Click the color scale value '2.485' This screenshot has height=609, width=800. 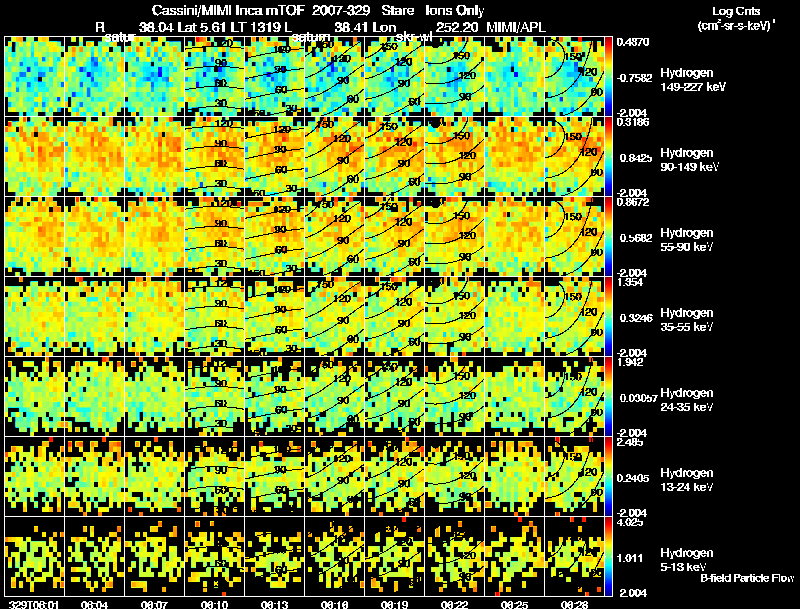click(x=630, y=442)
